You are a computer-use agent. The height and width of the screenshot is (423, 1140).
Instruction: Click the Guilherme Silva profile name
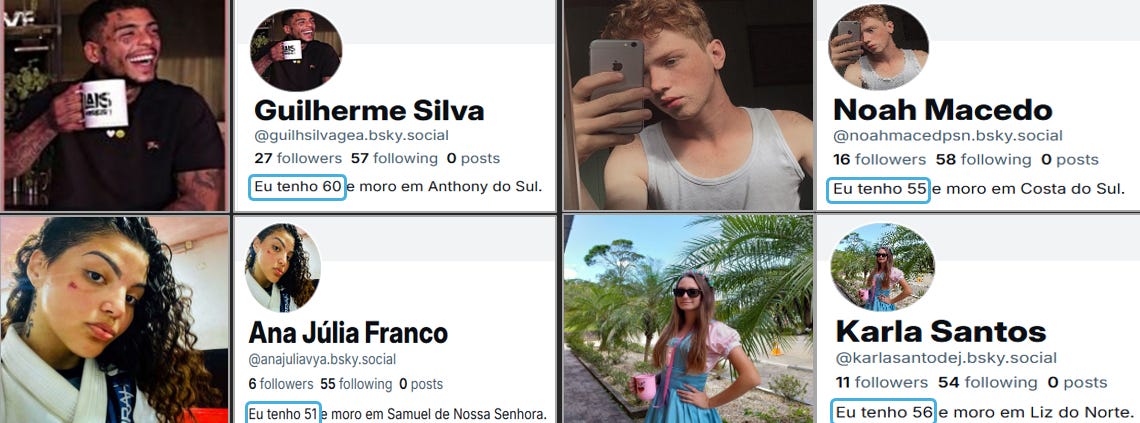click(369, 111)
